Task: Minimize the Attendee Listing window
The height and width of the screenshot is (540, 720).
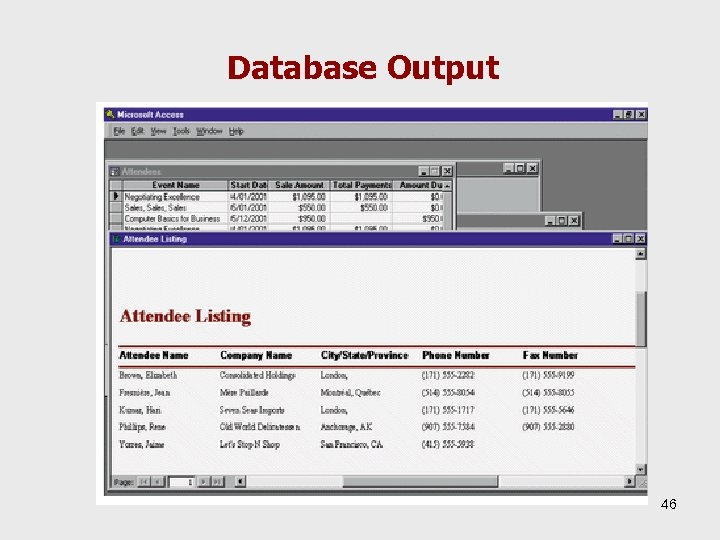Action: [x=618, y=239]
